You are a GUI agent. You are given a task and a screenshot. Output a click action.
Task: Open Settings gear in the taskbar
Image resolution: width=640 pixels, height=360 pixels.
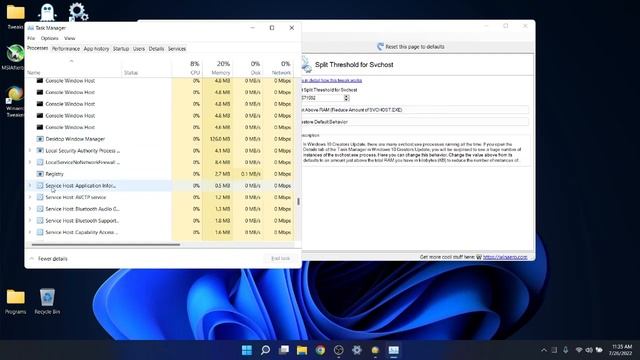pos(357,350)
